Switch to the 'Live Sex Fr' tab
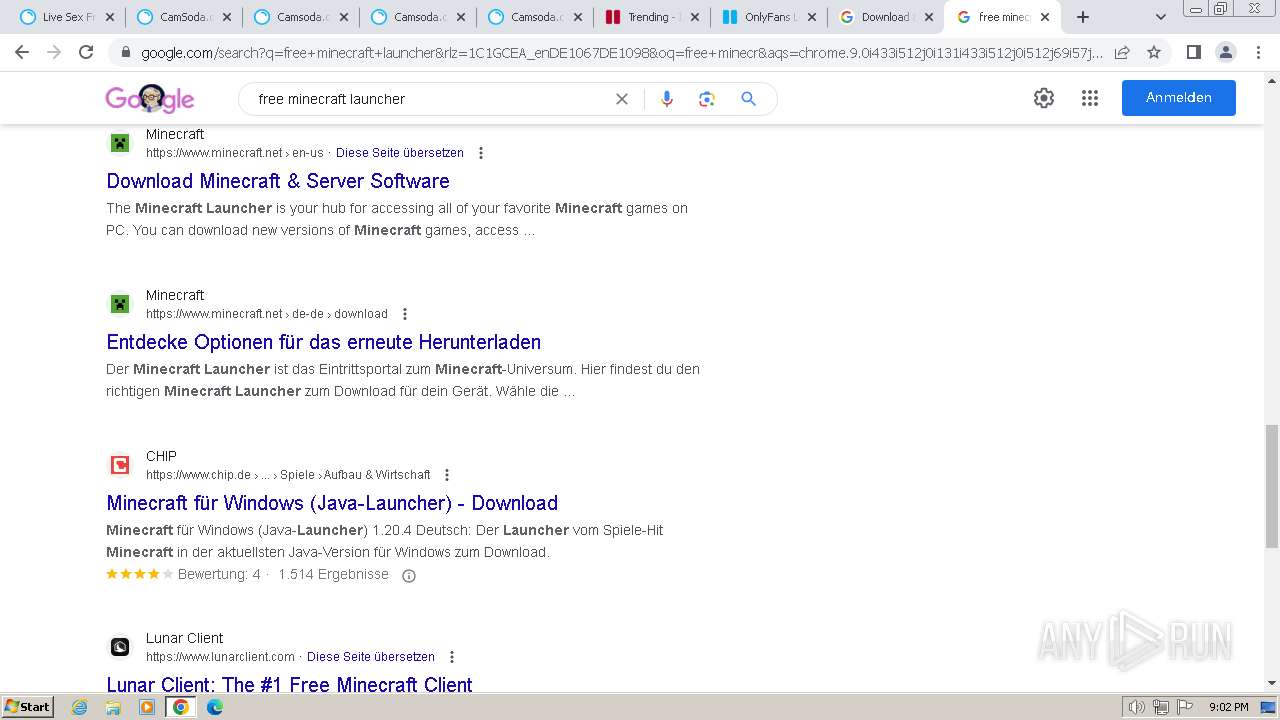Viewport: 1280px width, 720px height. click(67, 17)
